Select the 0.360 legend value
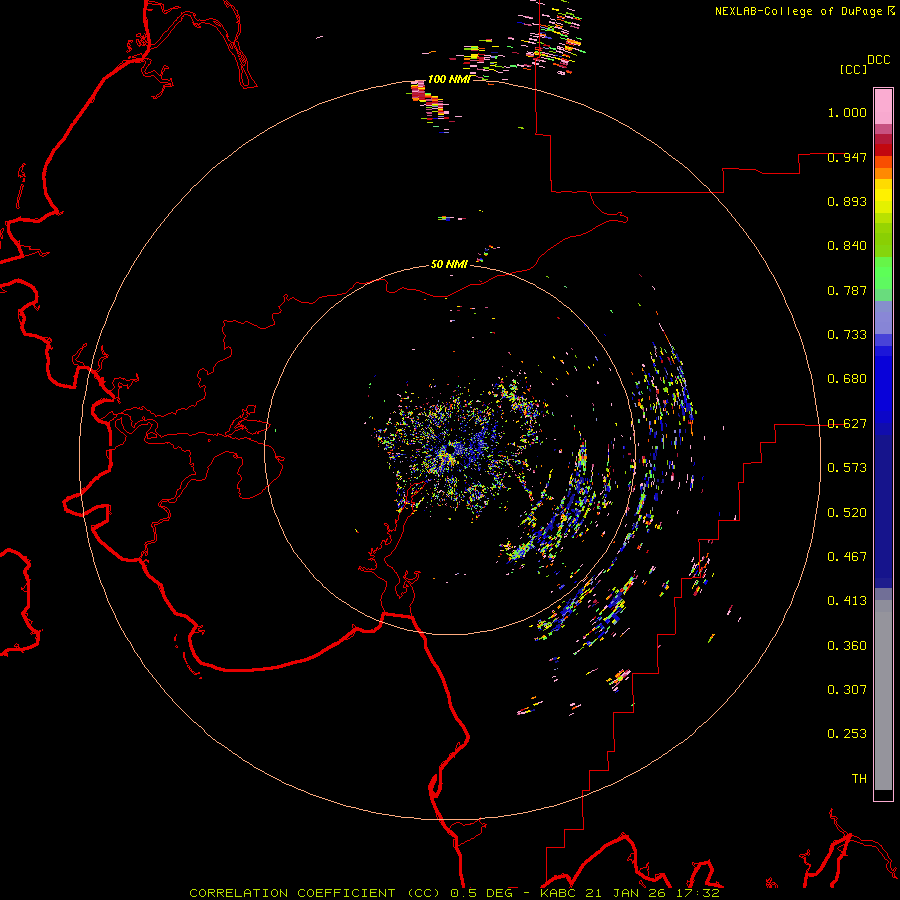 click(x=847, y=646)
